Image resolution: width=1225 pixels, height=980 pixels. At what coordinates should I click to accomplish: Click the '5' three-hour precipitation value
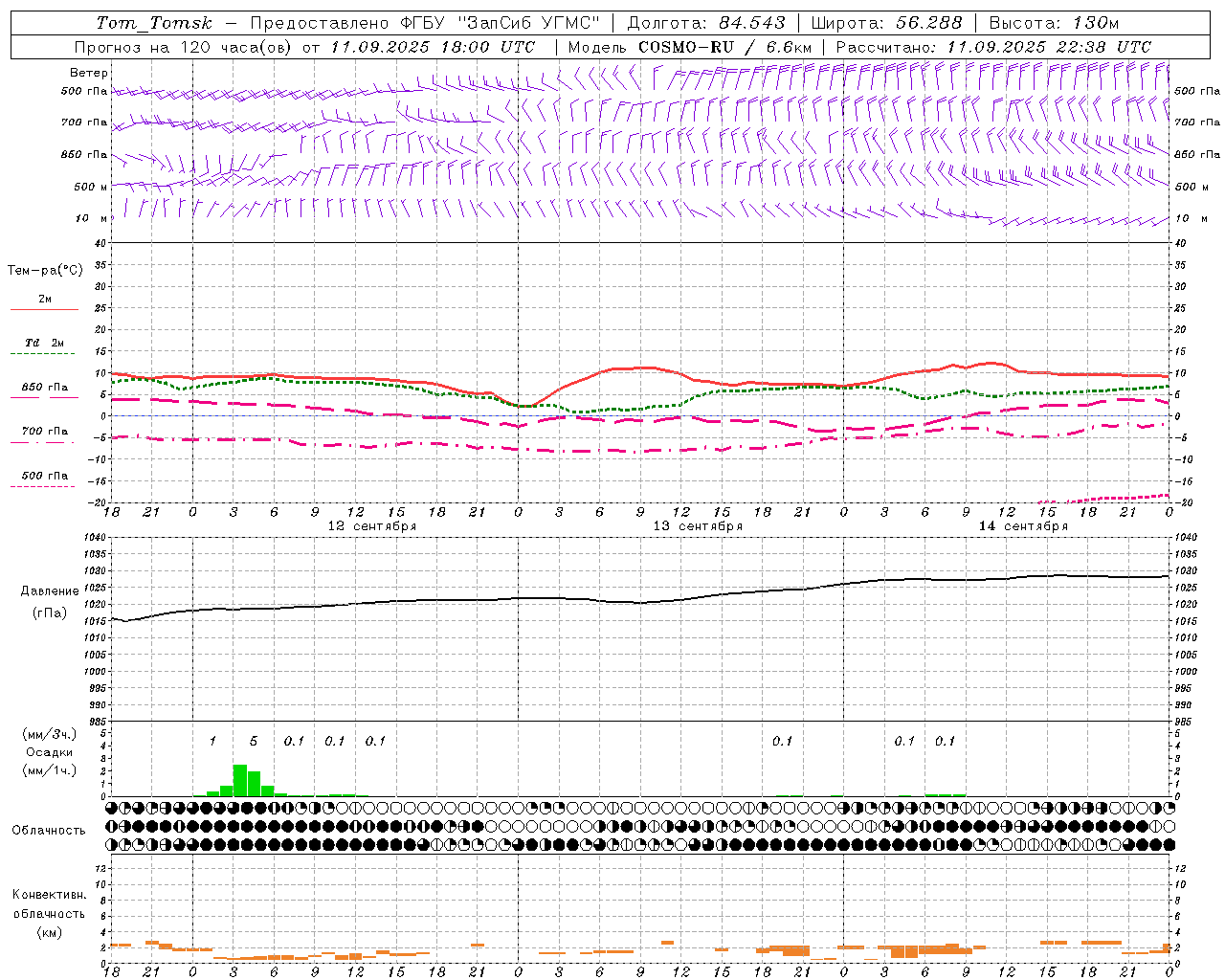[x=254, y=741]
